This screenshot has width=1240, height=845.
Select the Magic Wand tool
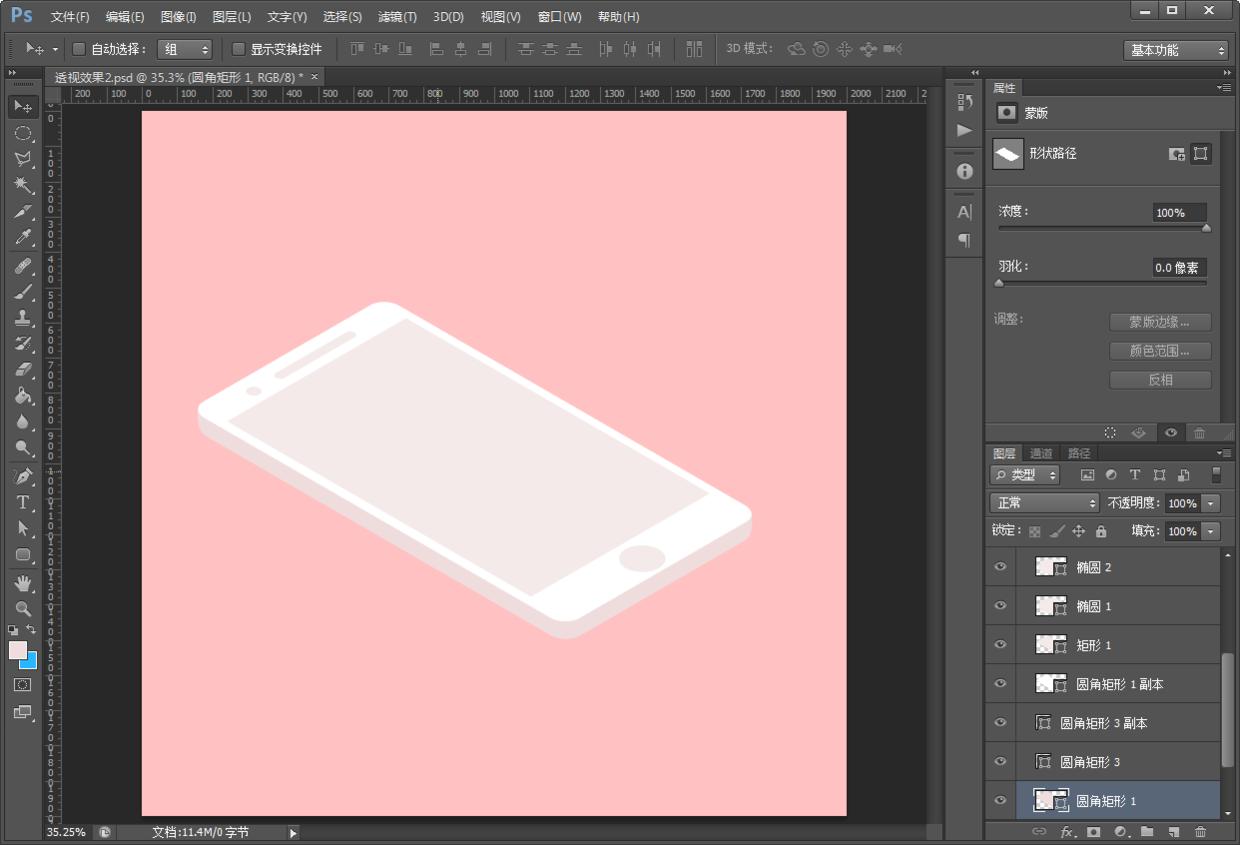click(23, 185)
